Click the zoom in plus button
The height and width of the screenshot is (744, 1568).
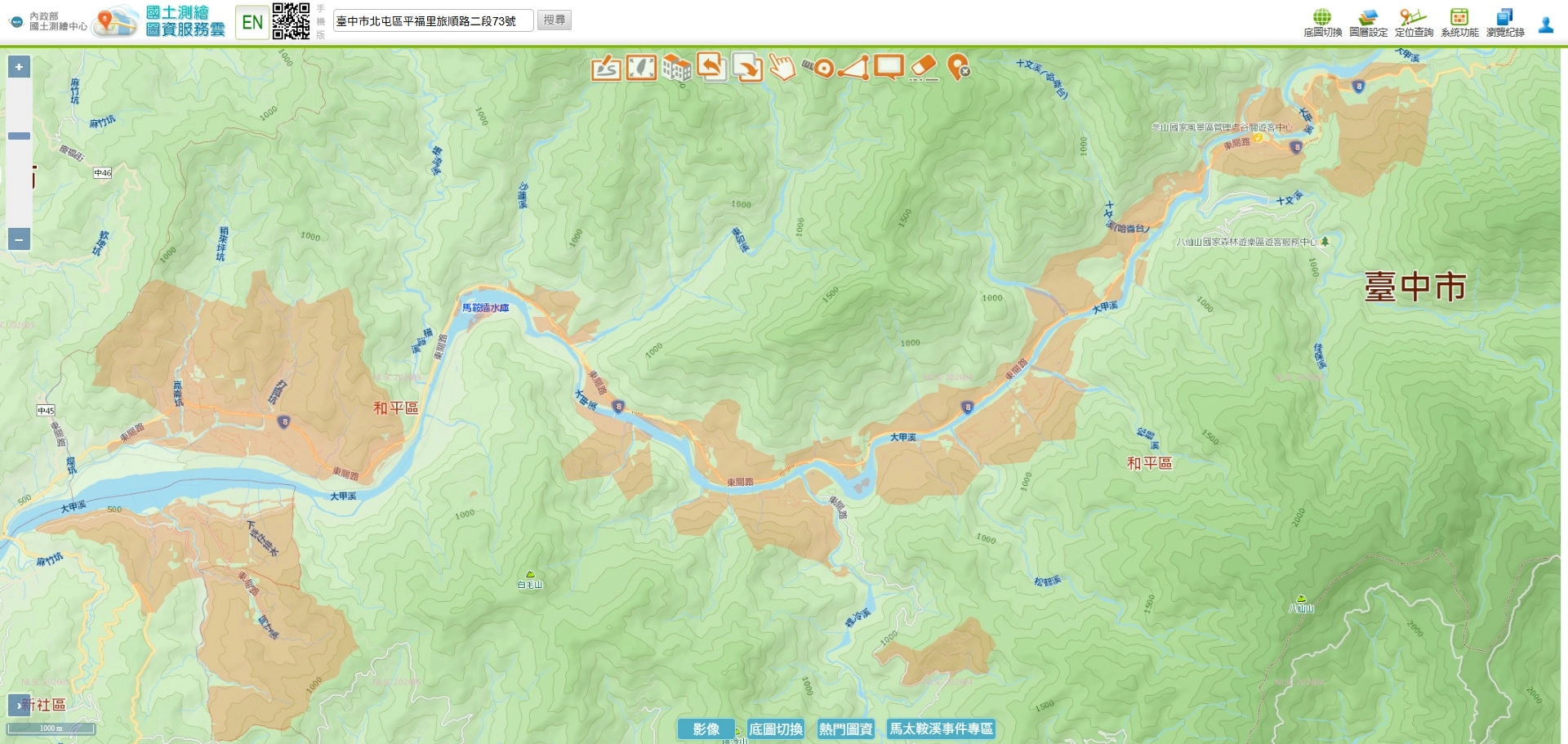(x=19, y=67)
